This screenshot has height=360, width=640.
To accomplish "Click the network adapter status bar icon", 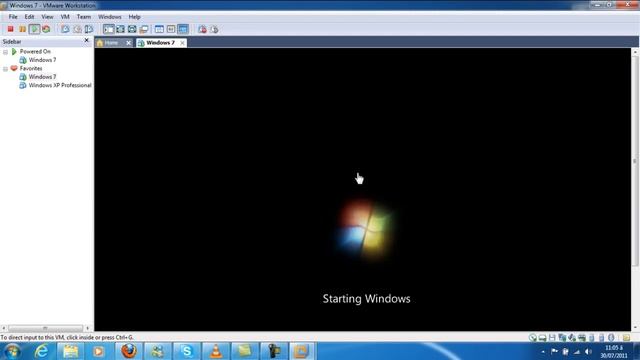I will point(562,338).
